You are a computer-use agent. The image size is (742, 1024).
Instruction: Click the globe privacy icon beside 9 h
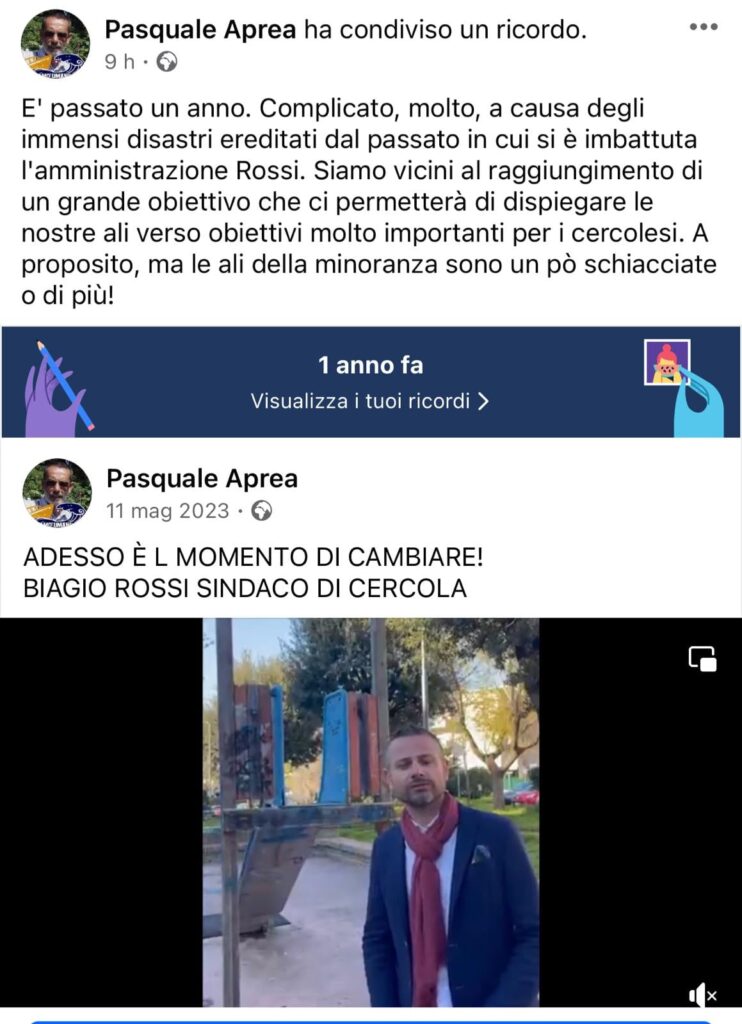[x=167, y=62]
